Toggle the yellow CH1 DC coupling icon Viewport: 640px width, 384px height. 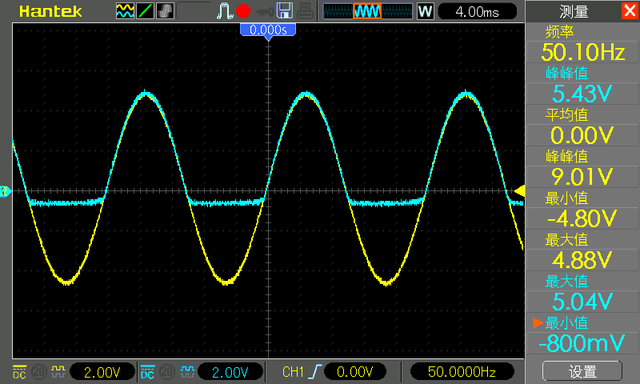[20, 371]
